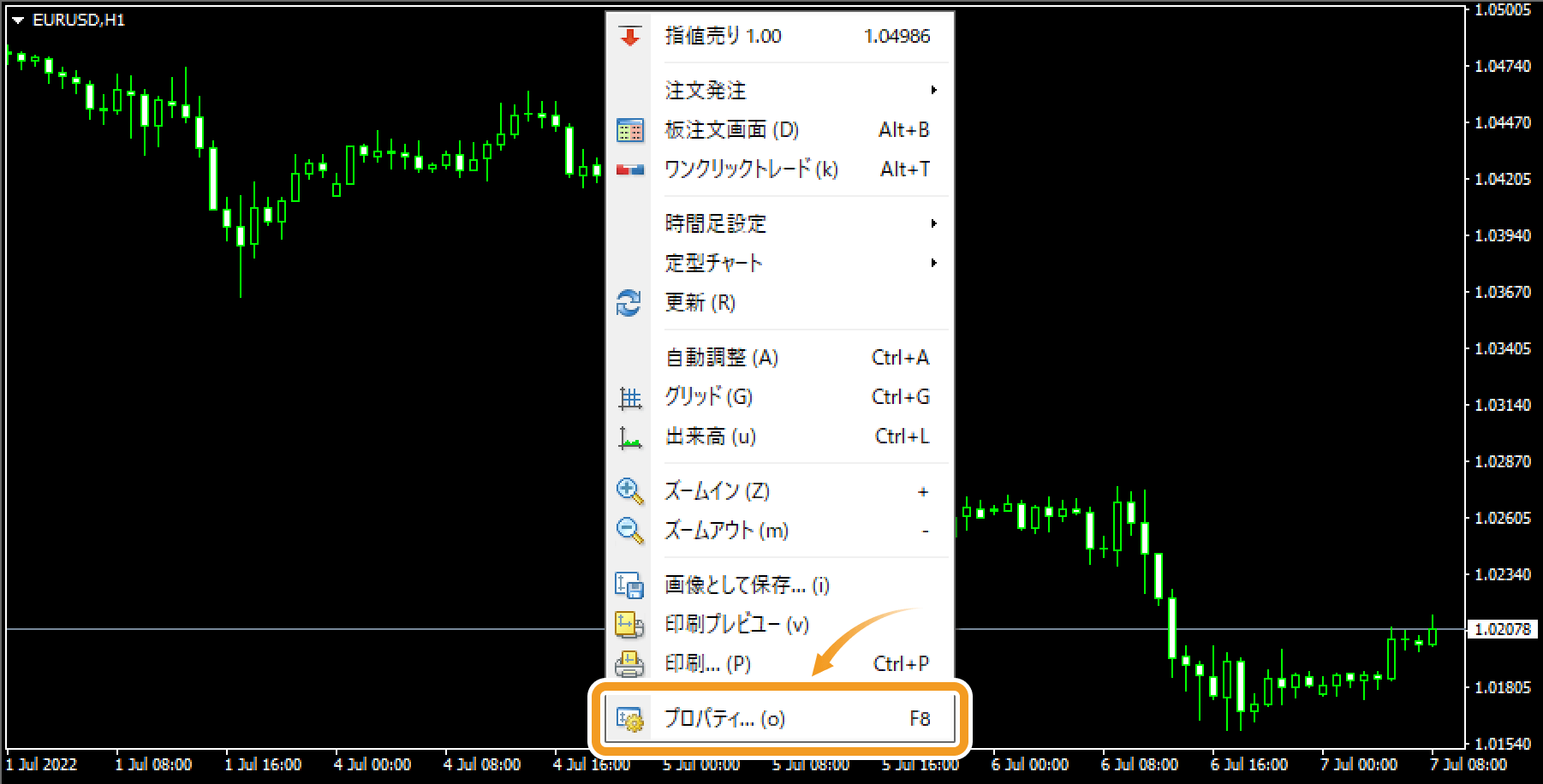Click the 7 Jul 08:00 time label
This screenshot has width=1543, height=784.
(1469, 764)
